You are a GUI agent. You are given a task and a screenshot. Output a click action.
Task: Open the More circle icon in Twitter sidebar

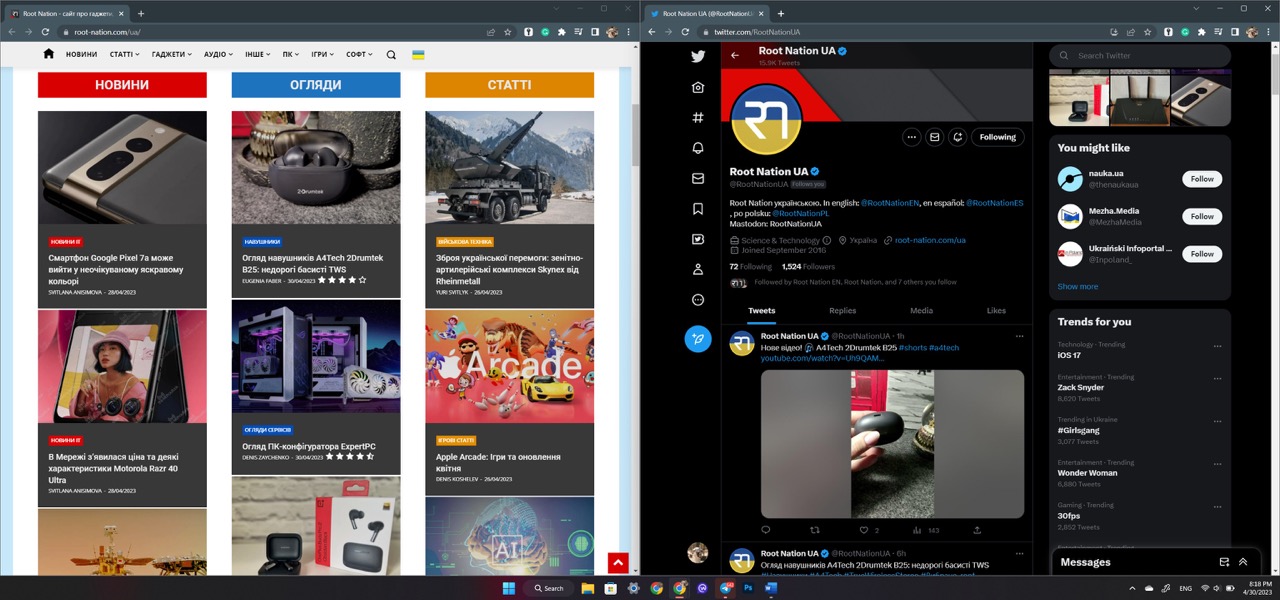point(698,300)
